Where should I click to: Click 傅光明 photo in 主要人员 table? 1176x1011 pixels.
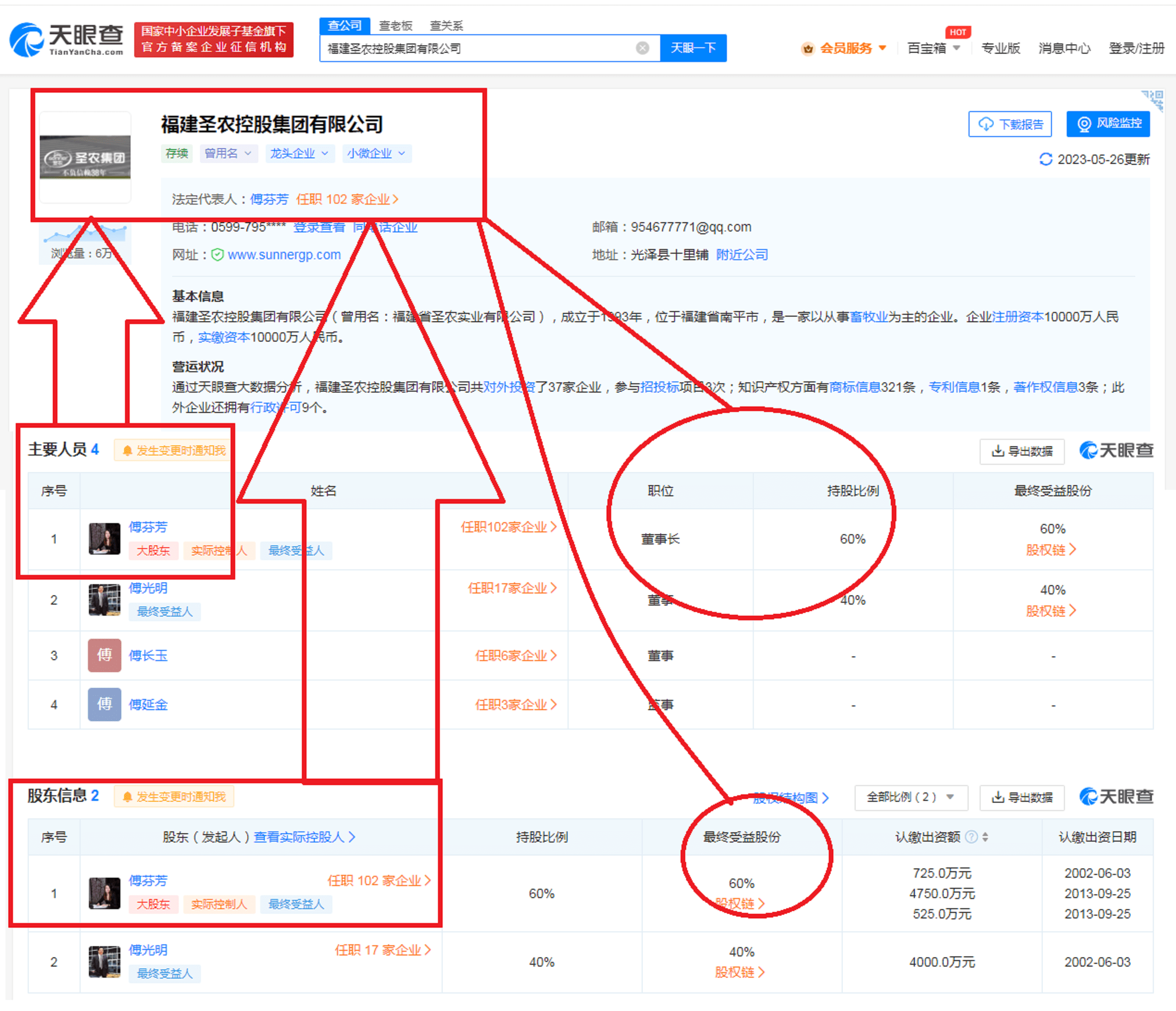[105, 599]
